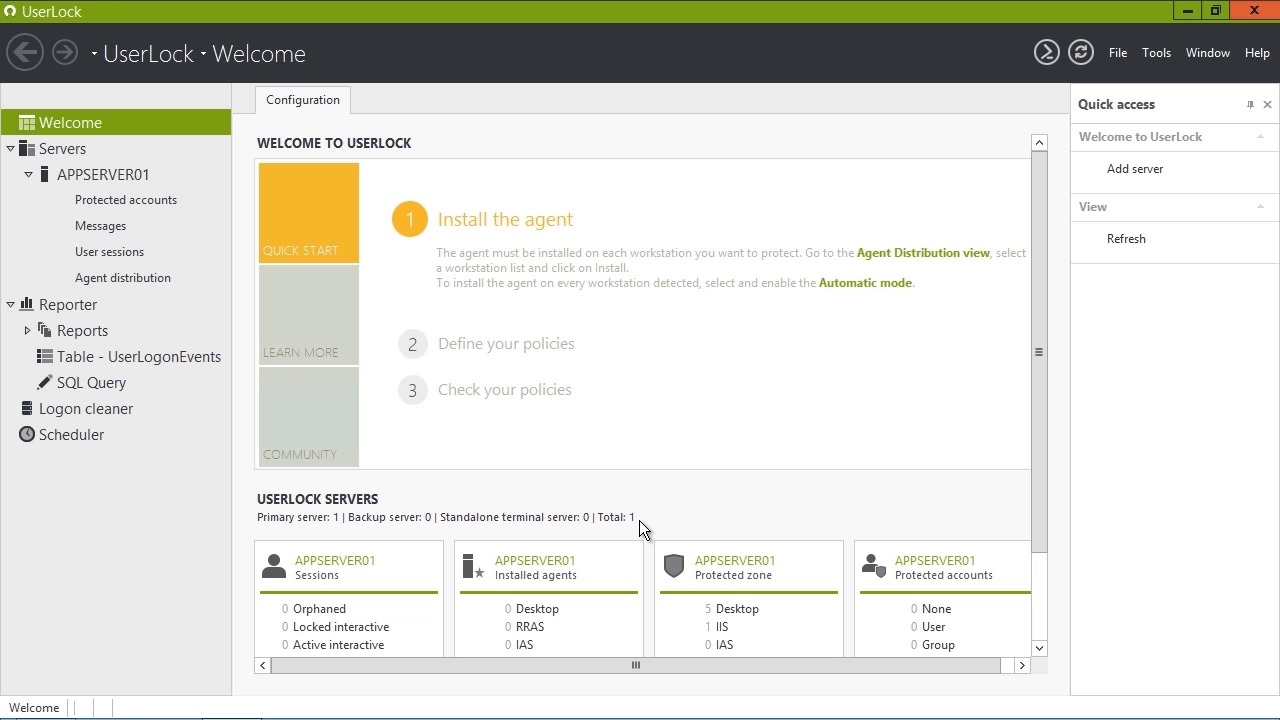Click Refresh in Quick access
This screenshot has width=1280, height=720.
1126,239
